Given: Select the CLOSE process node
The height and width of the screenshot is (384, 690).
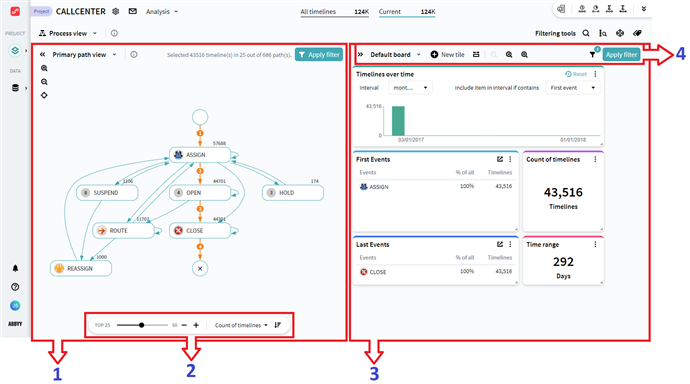Looking at the screenshot, I should pos(200,230).
